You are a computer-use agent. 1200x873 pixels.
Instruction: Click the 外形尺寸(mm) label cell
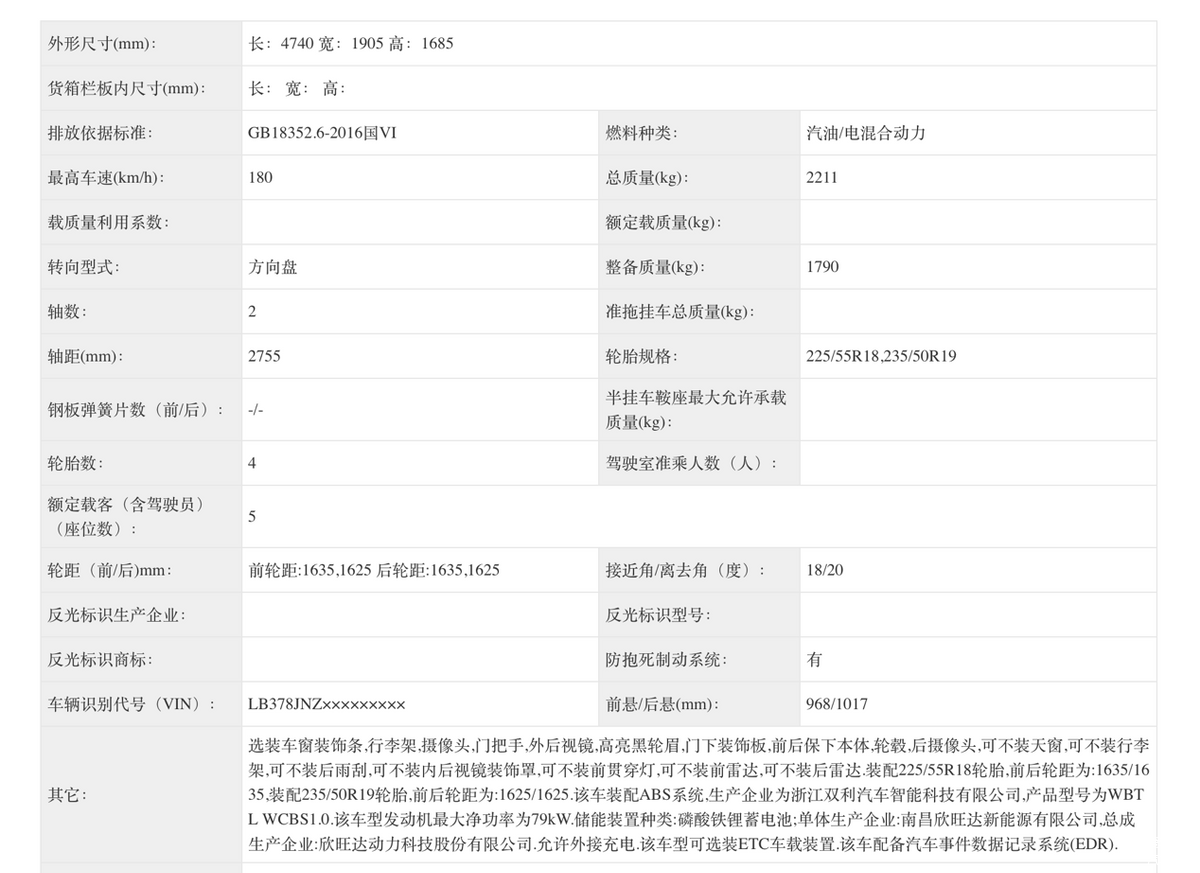[103, 44]
